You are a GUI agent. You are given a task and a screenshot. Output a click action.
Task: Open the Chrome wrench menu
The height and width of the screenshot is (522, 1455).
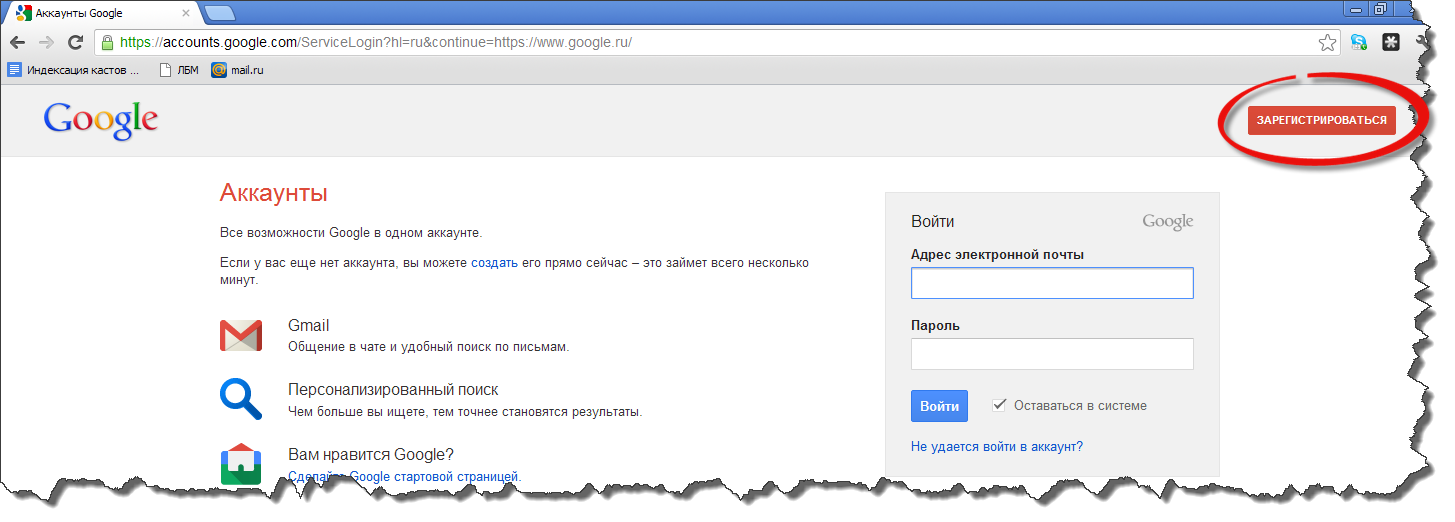tap(1423, 42)
